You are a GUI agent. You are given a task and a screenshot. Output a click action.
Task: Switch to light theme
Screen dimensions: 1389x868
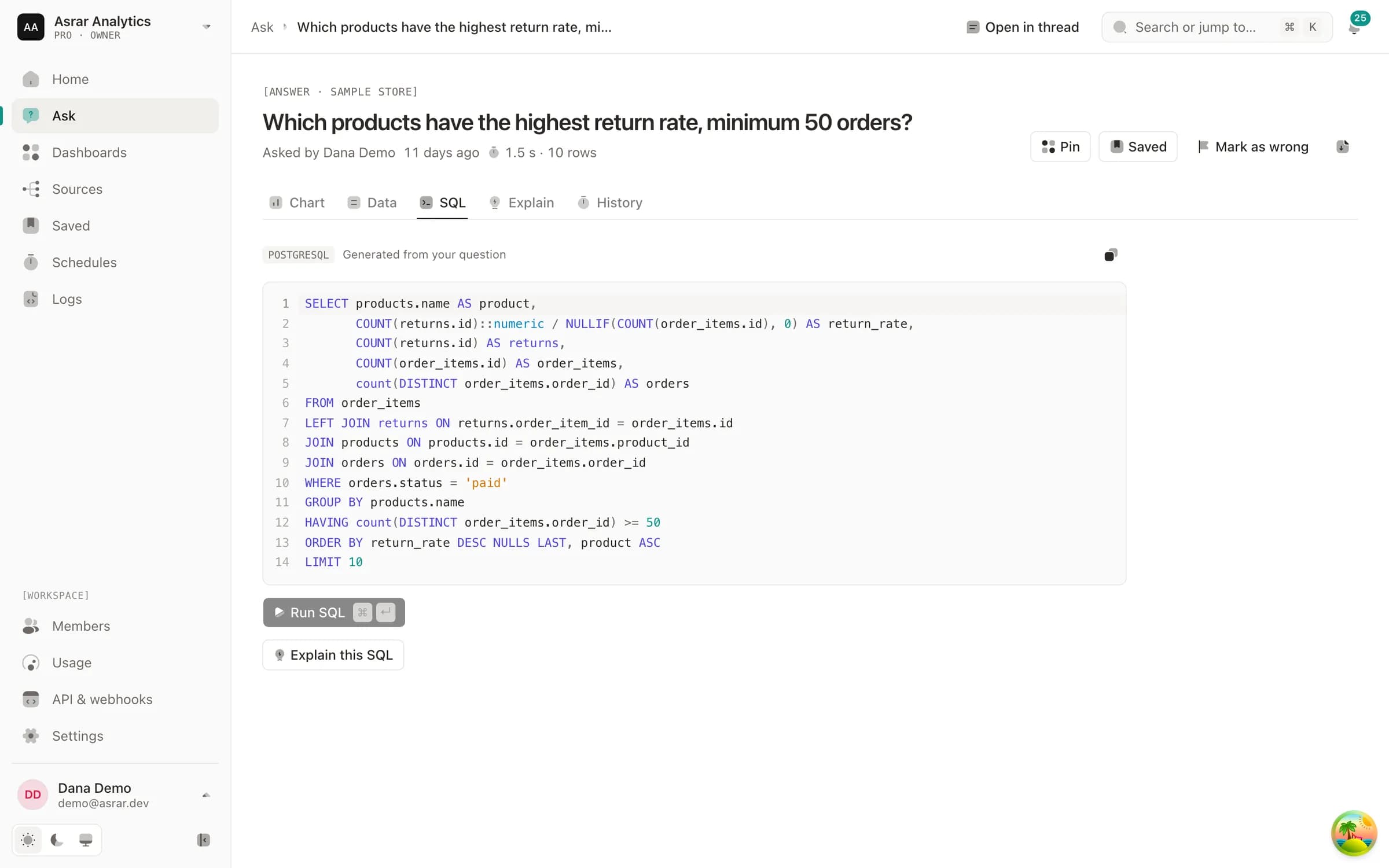tap(28, 840)
